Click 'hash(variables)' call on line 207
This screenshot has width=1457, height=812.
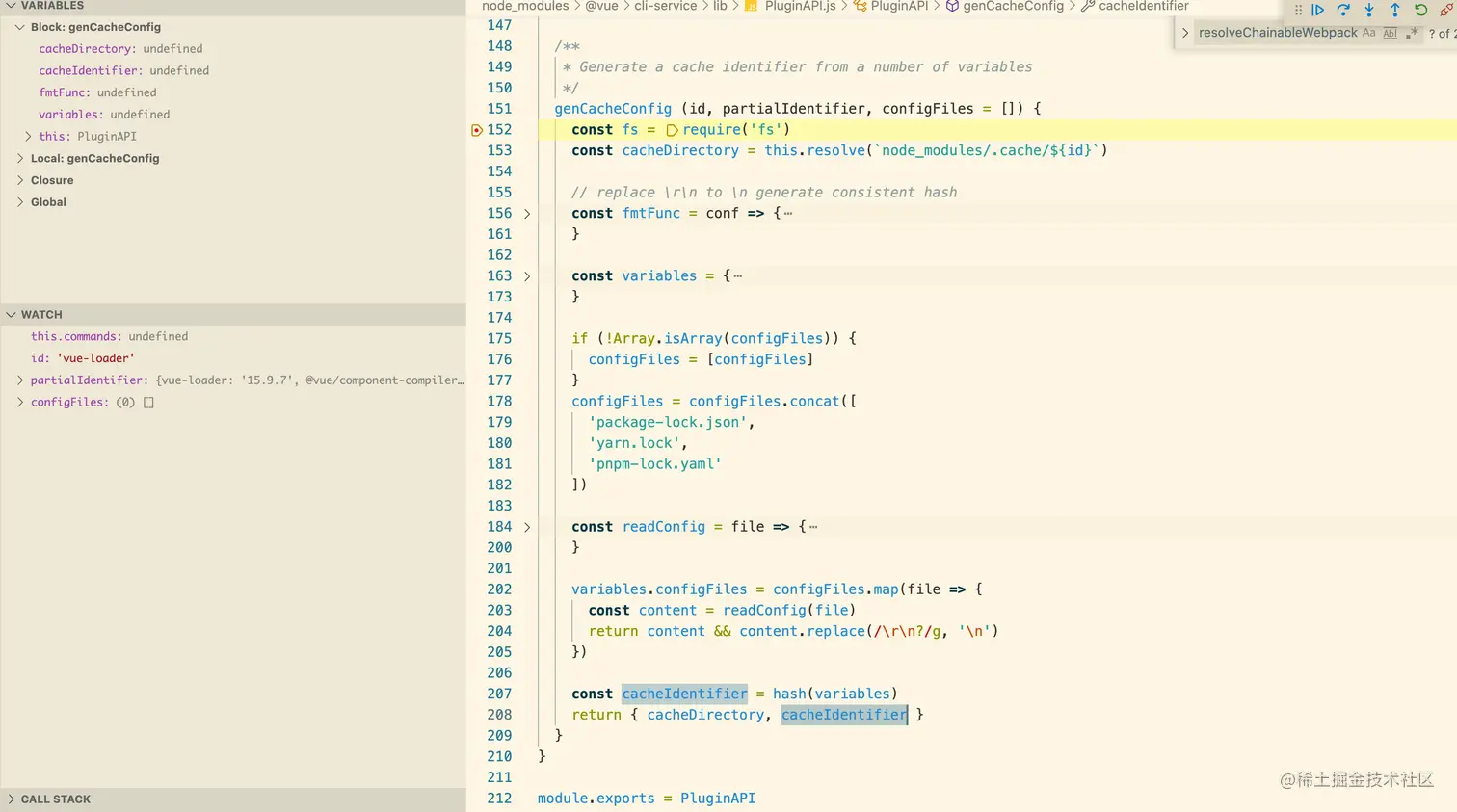click(x=834, y=694)
